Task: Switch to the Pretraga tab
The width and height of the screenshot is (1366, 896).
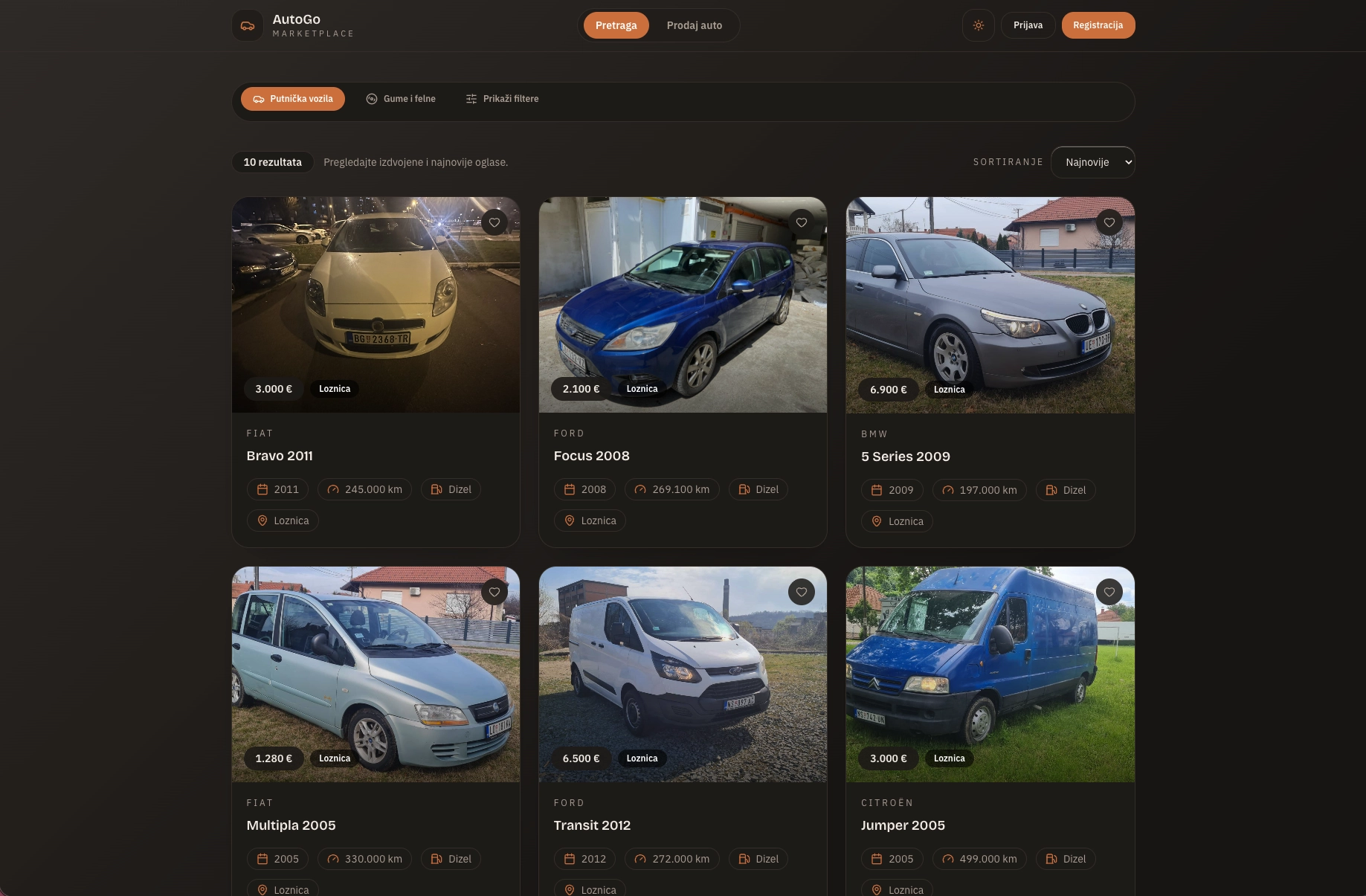Action: (x=616, y=25)
